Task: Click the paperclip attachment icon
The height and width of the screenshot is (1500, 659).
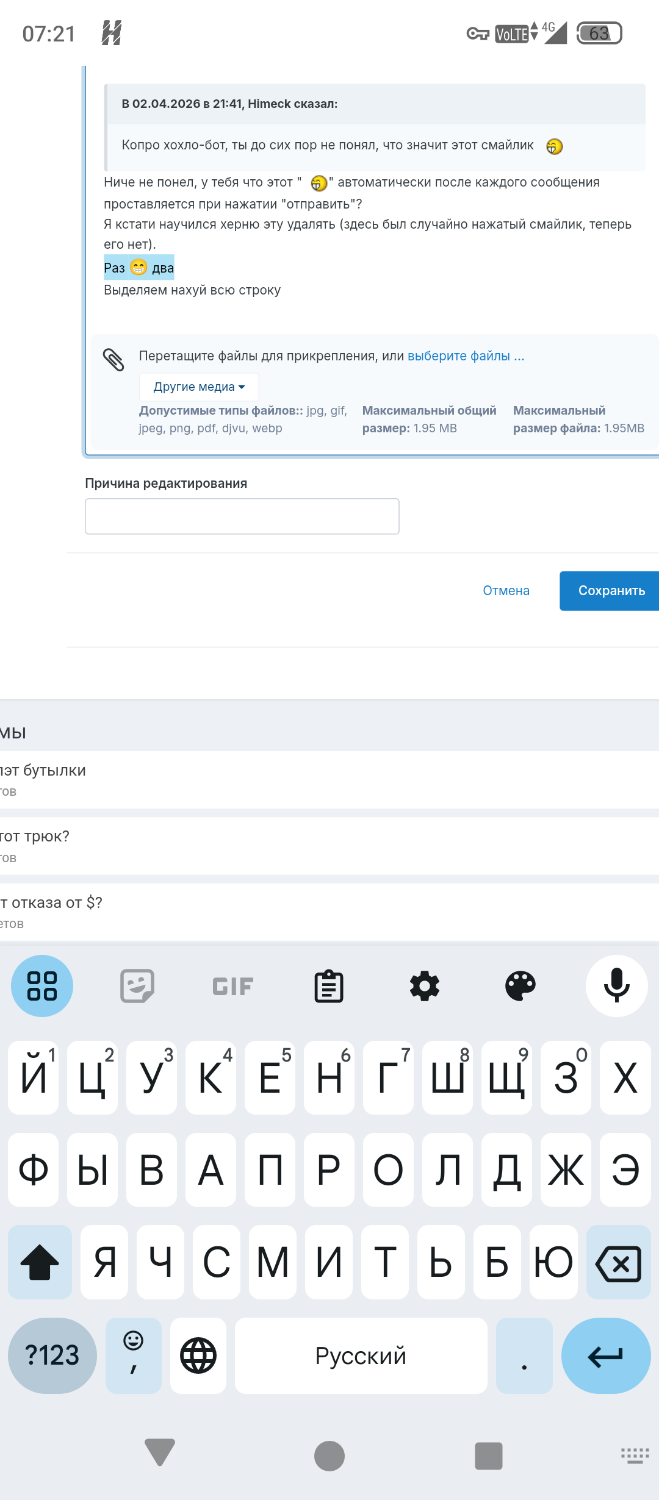Action: coord(114,359)
